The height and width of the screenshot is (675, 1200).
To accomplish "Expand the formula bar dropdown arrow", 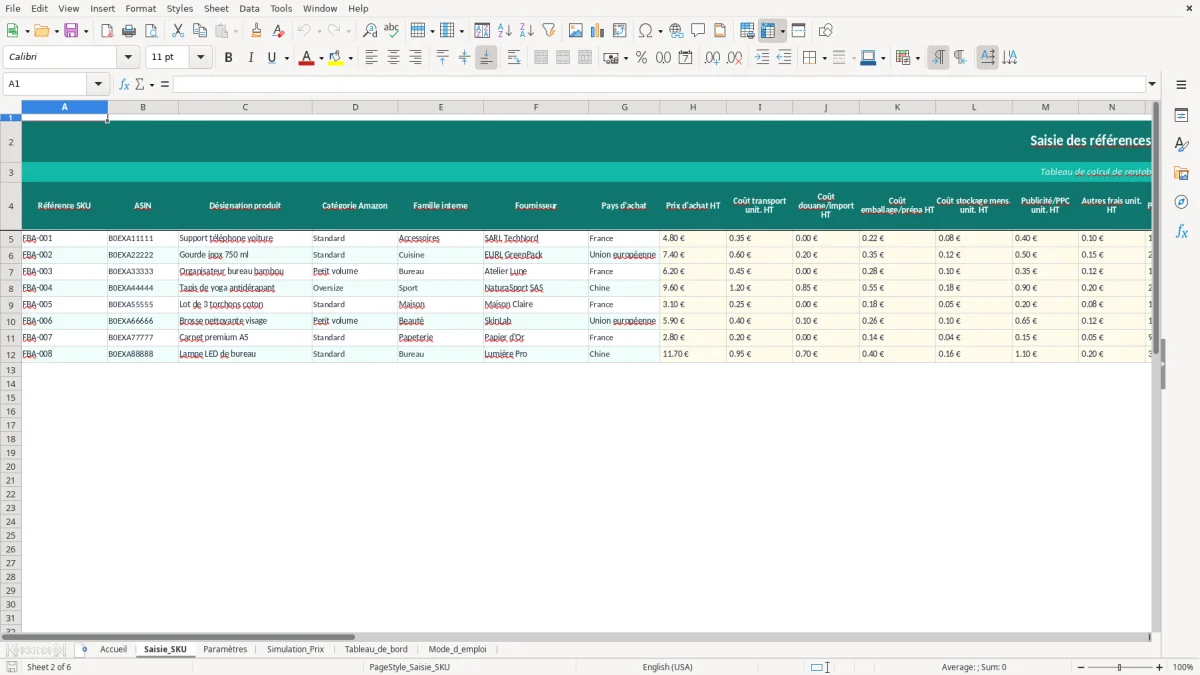I will tap(1152, 84).
